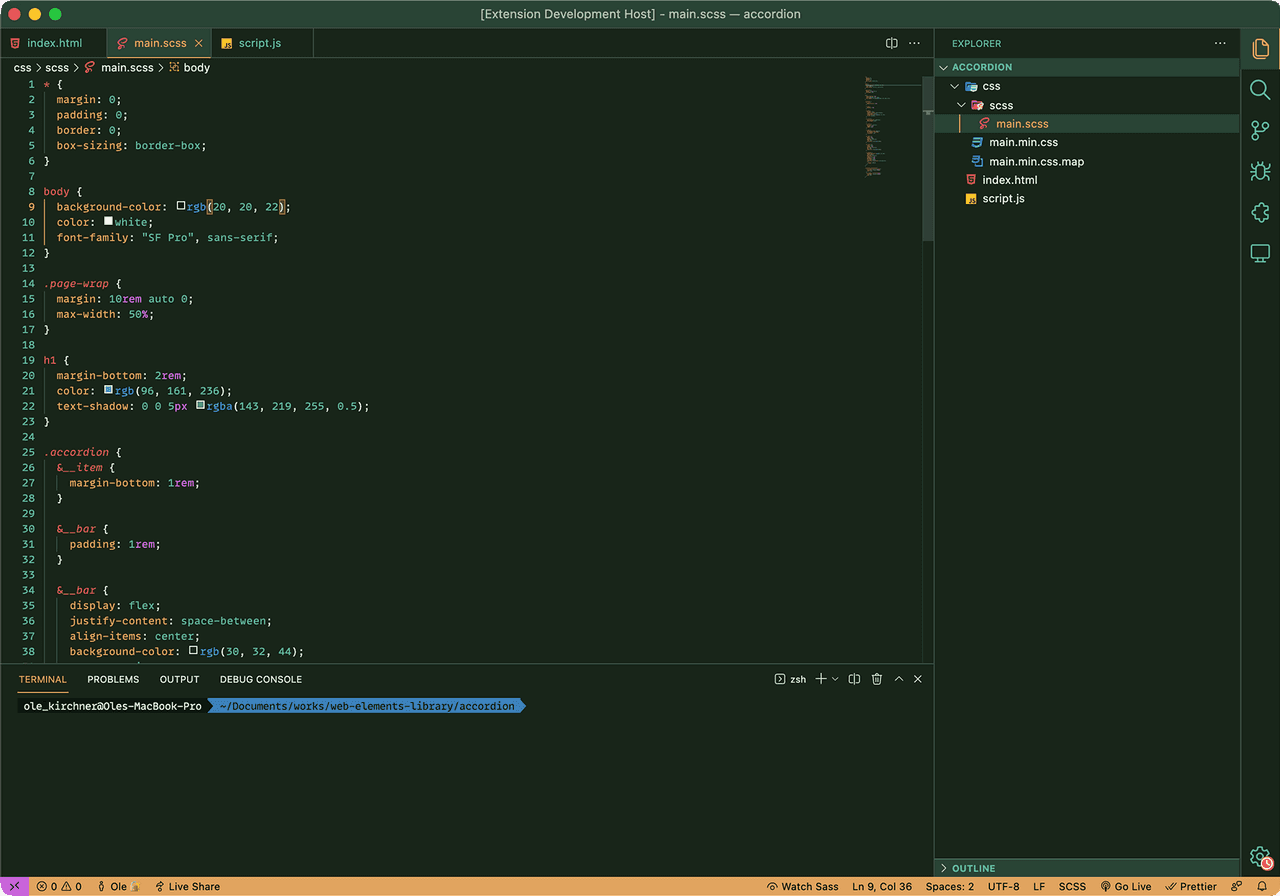Open the Source Control view
Screen dimensions: 1280x896
coord(1259,130)
